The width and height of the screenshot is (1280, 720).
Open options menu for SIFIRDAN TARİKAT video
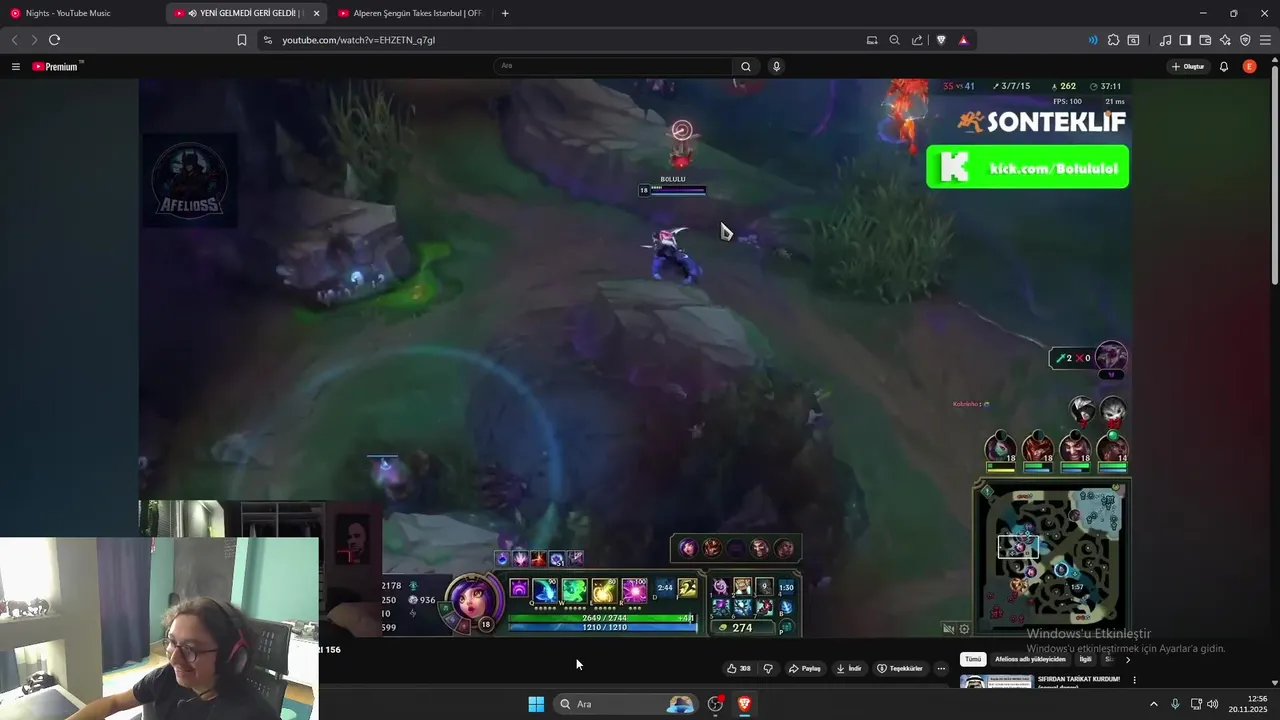point(1134,680)
